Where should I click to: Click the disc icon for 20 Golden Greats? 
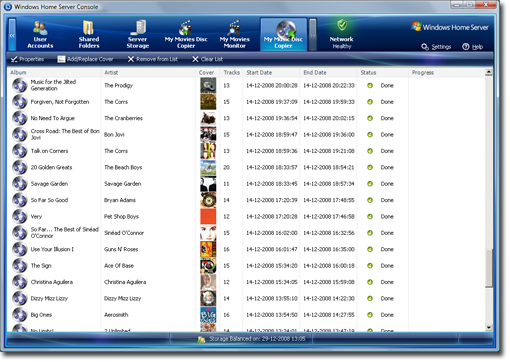20,167
